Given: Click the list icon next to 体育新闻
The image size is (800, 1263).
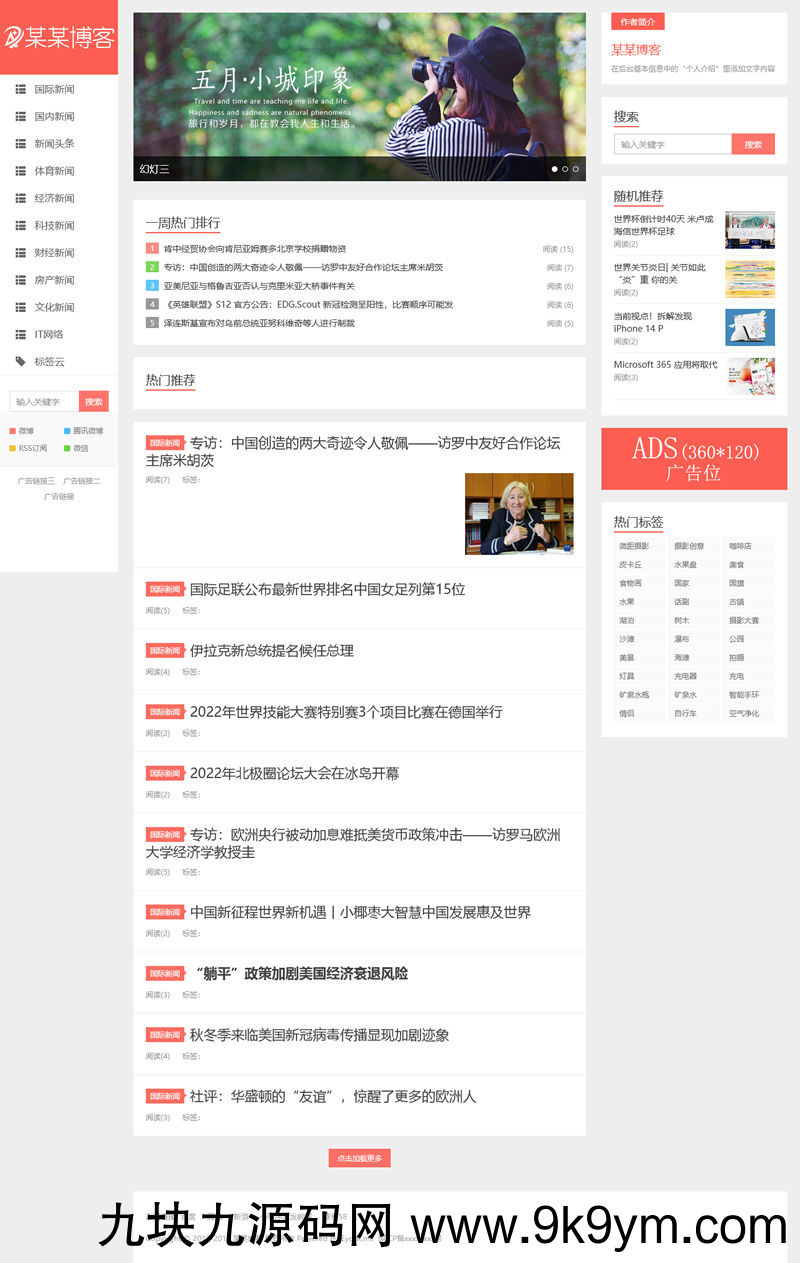Looking at the screenshot, I should point(20,171).
